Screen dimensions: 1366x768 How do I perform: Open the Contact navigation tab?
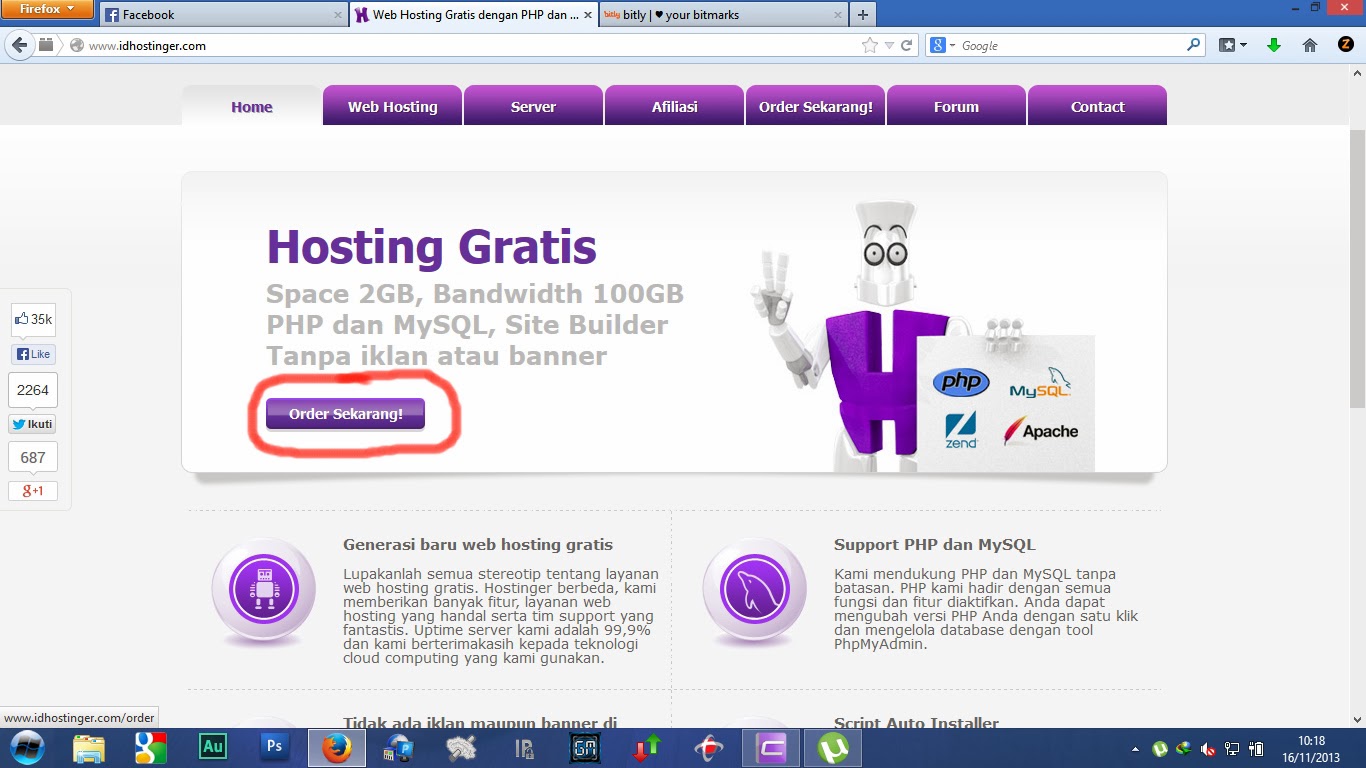pos(1097,106)
